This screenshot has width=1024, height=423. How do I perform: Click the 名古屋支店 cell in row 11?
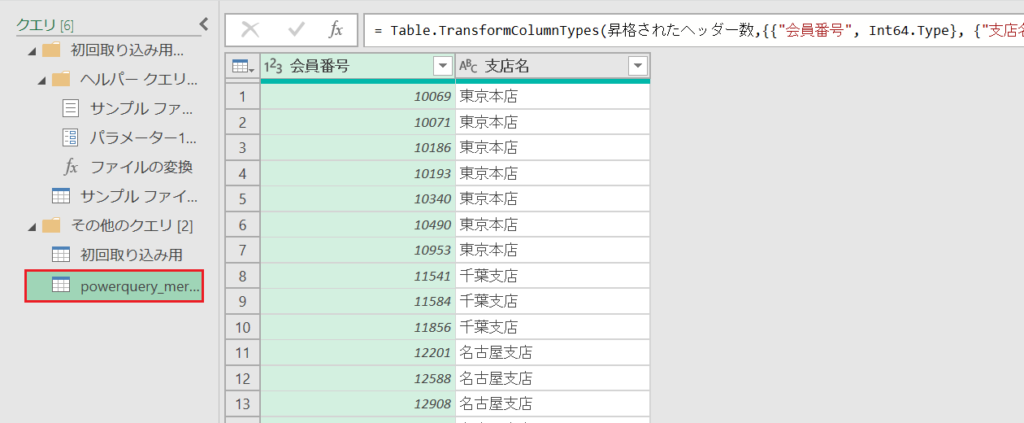coord(552,353)
